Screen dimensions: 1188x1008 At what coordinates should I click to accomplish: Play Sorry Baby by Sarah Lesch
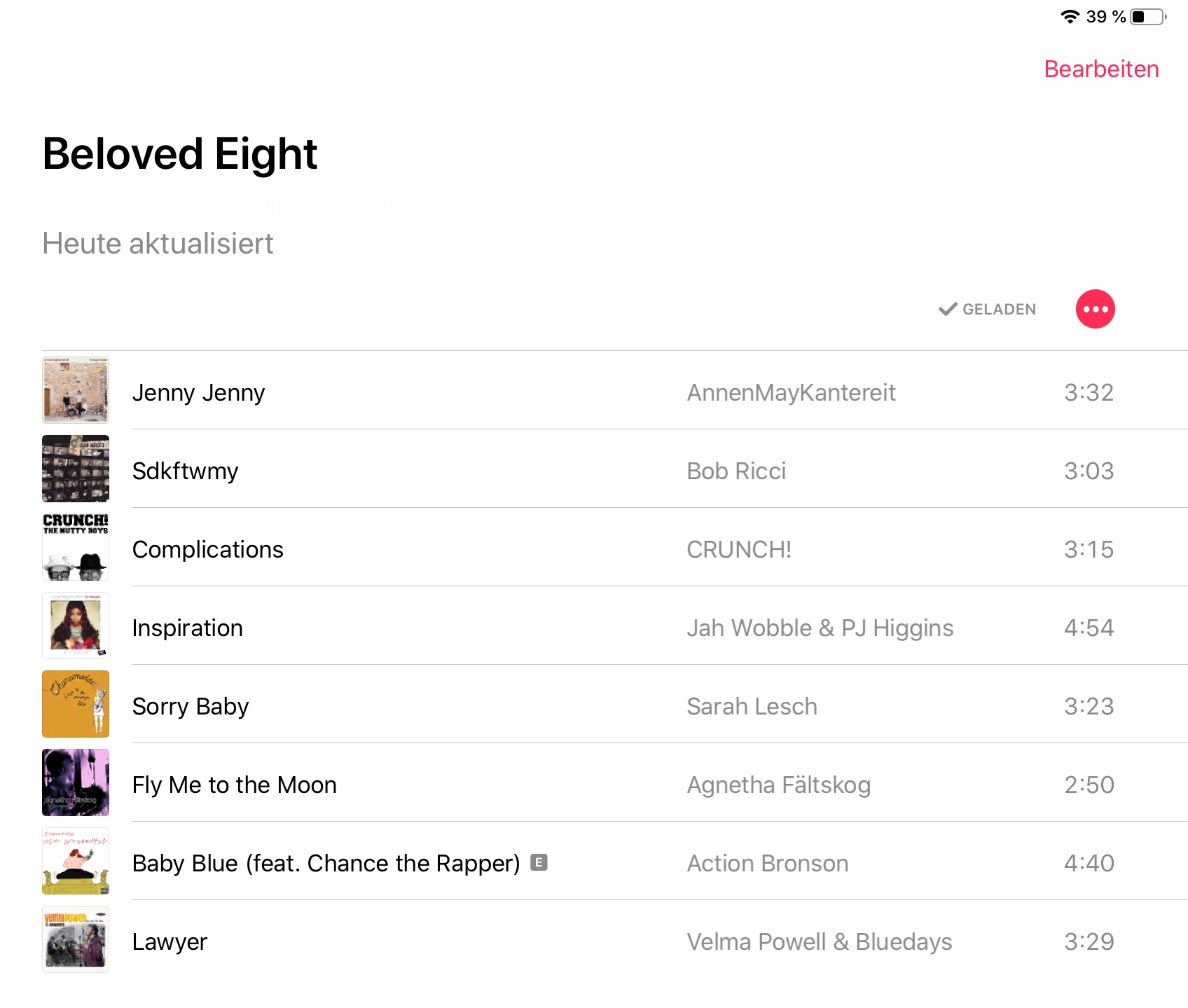[191, 707]
